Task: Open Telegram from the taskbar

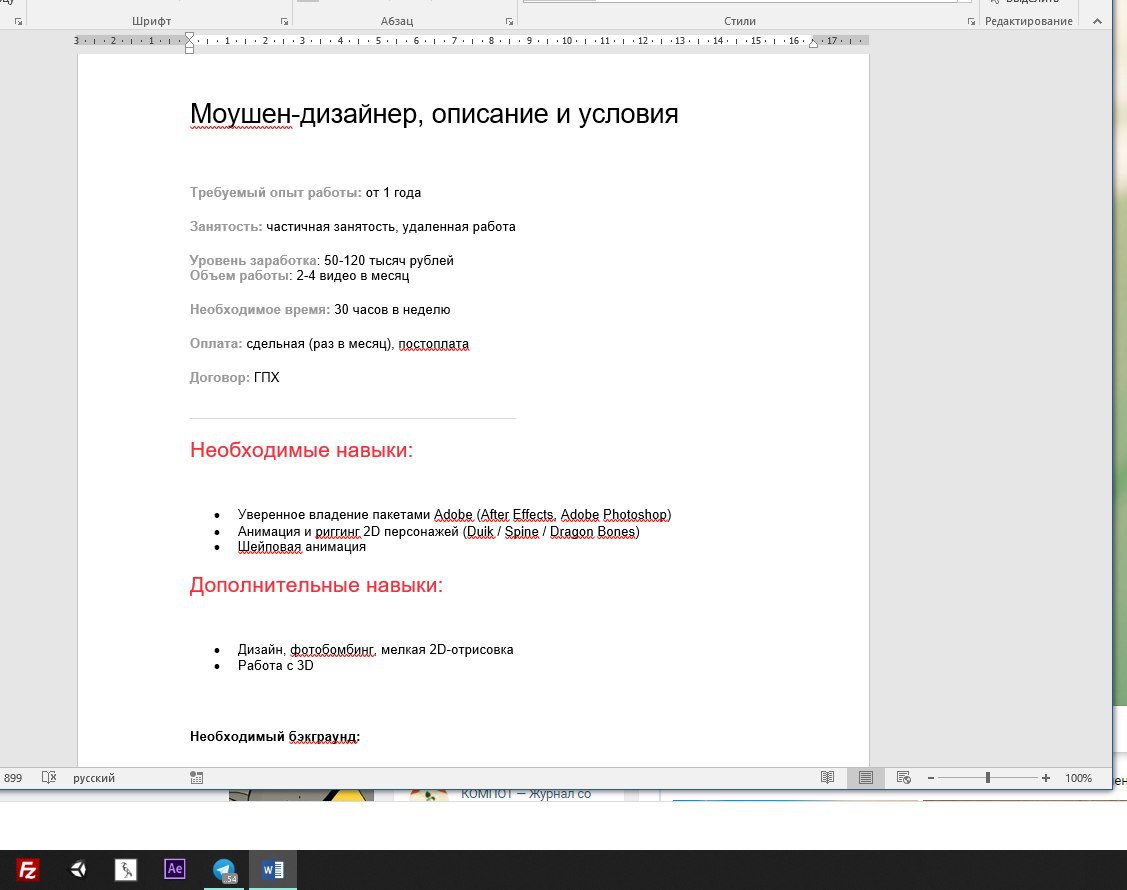Action: coord(225,870)
